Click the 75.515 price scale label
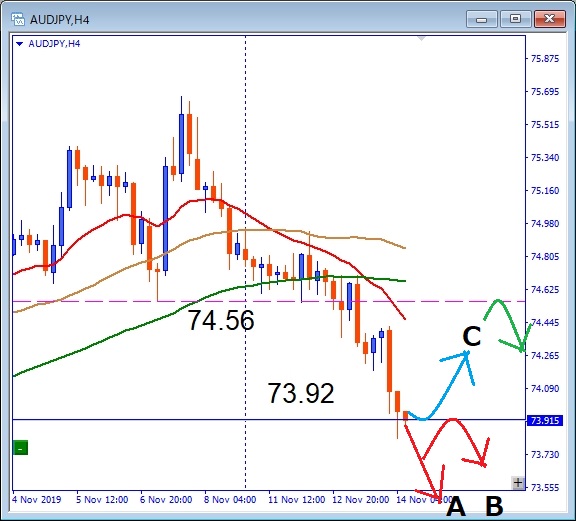Image resolution: width=576 pixels, height=521 pixels. point(545,125)
